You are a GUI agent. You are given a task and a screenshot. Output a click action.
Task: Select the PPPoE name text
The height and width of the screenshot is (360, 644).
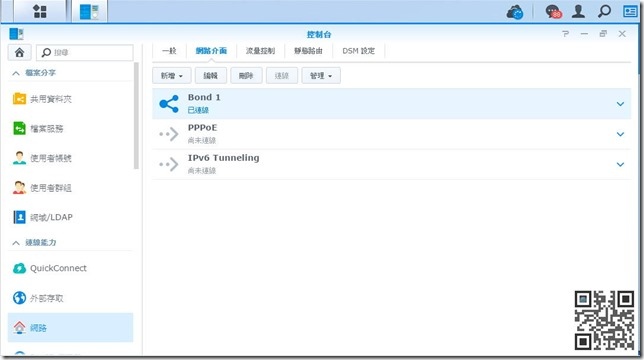[202, 128]
